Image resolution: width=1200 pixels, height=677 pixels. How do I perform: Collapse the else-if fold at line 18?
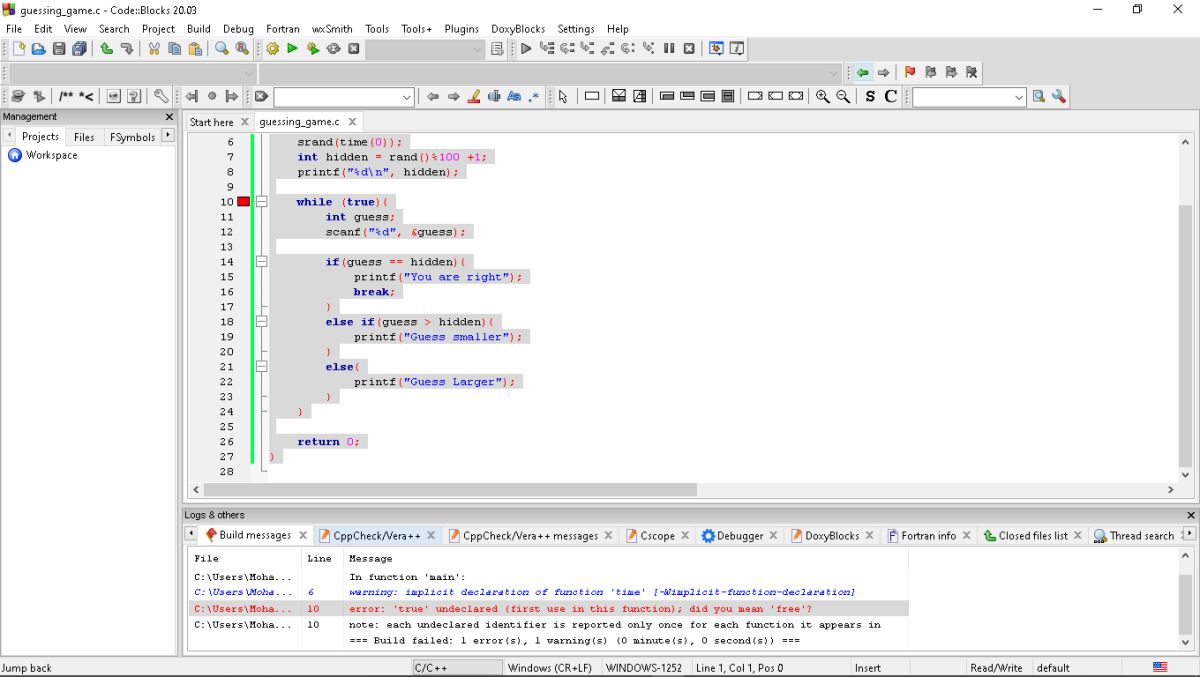coord(262,322)
